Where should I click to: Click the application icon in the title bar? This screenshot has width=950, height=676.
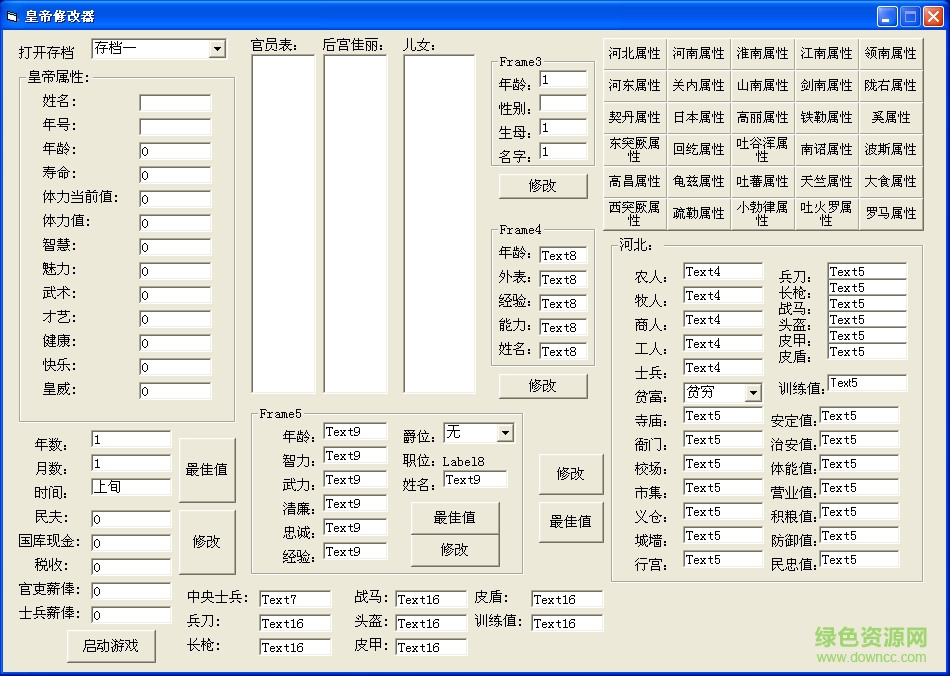(11, 14)
